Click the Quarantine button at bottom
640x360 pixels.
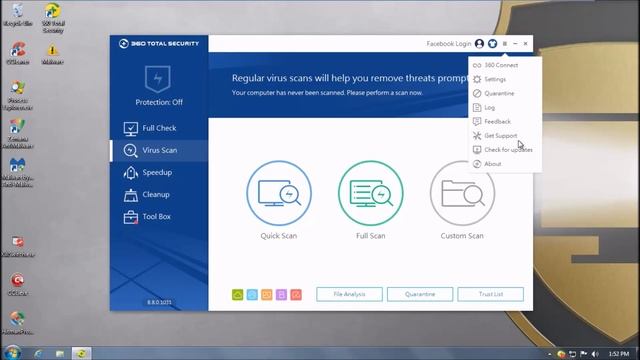click(x=420, y=294)
